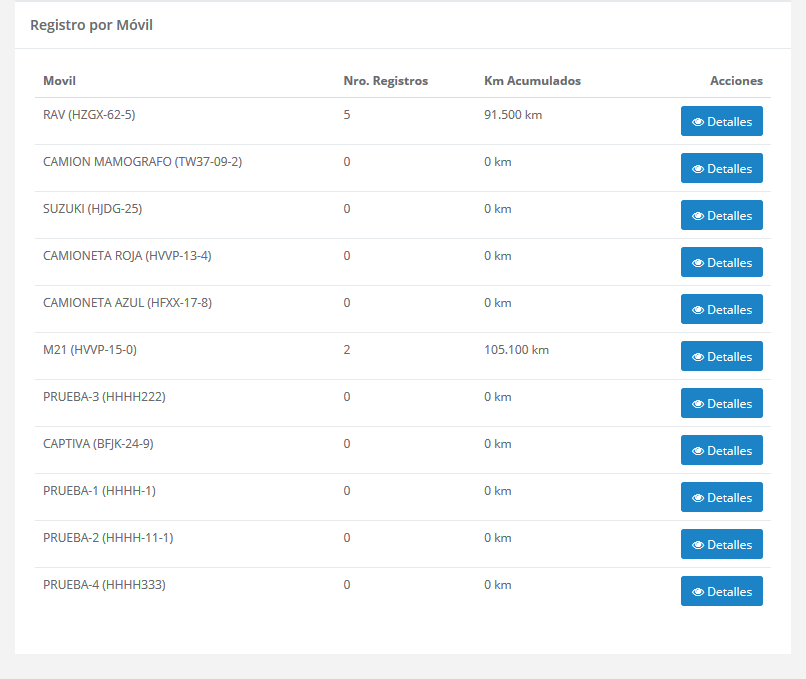Click the Nro. Registros column header
This screenshot has width=806, height=679.
pyautogui.click(x=385, y=81)
